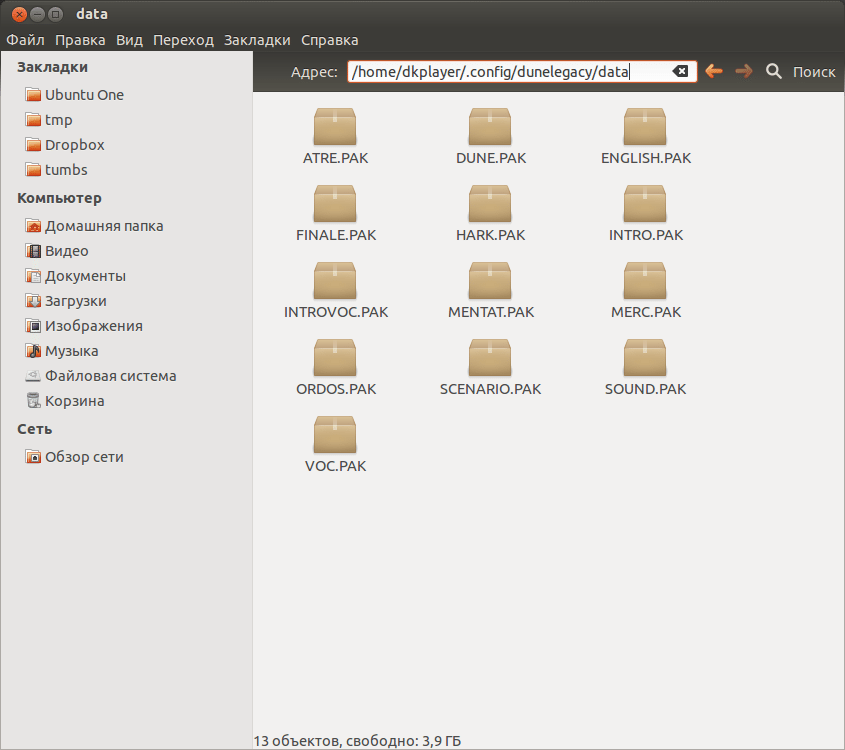Click the status text "13 объектов, свободно: 3,9 ГБ"

(x=357, y=741)
